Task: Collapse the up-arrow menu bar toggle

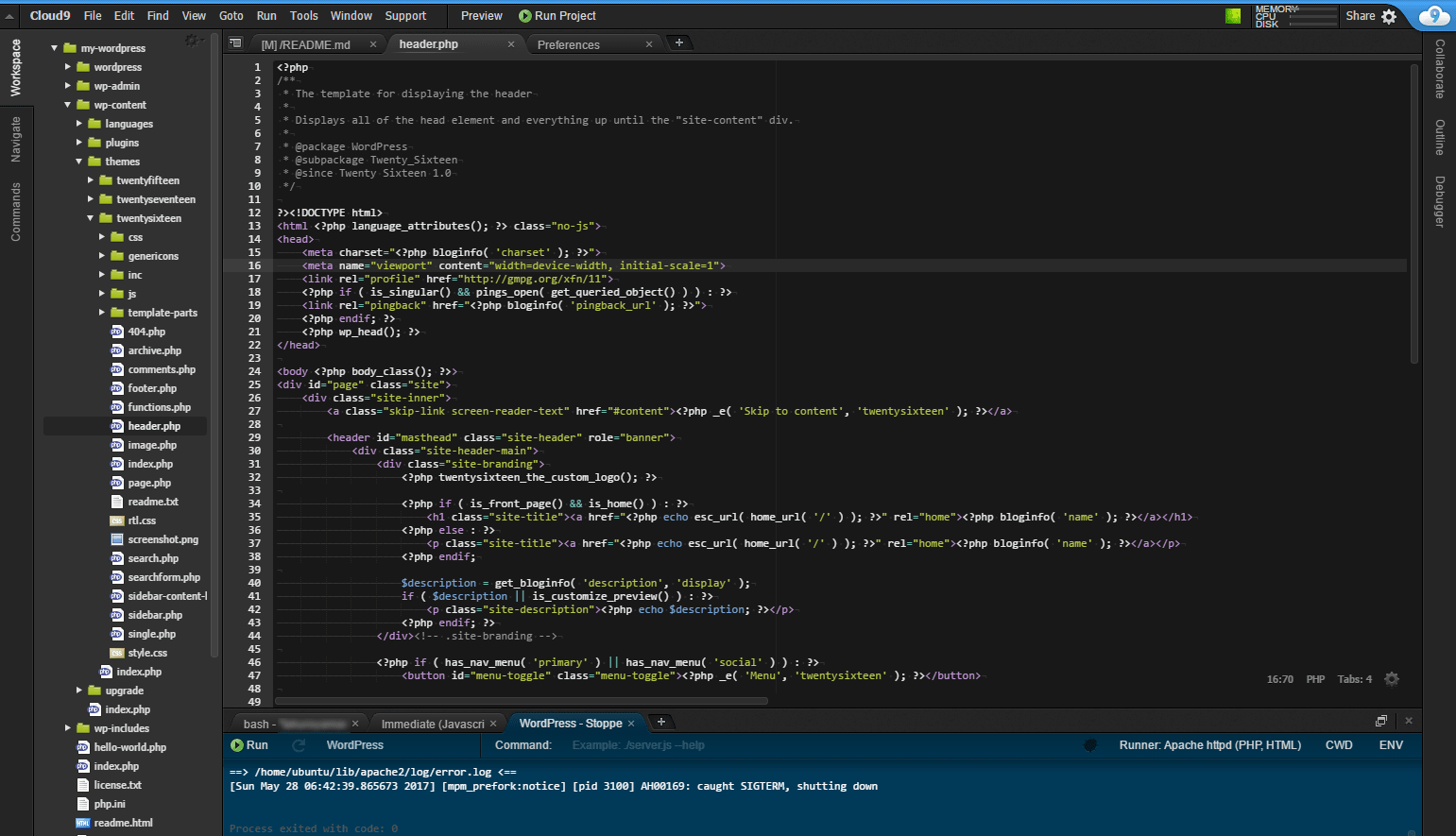Action: tap(10, 16)
